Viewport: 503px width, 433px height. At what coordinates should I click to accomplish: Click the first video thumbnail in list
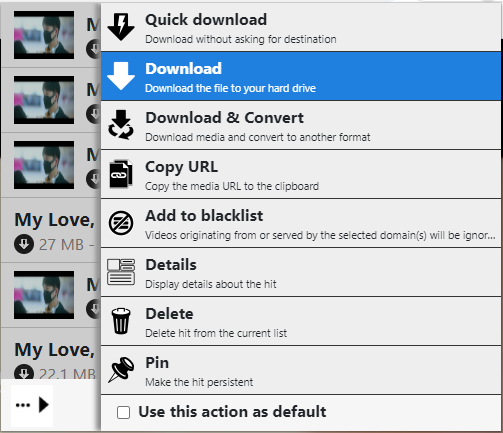(x=44, y=35)
